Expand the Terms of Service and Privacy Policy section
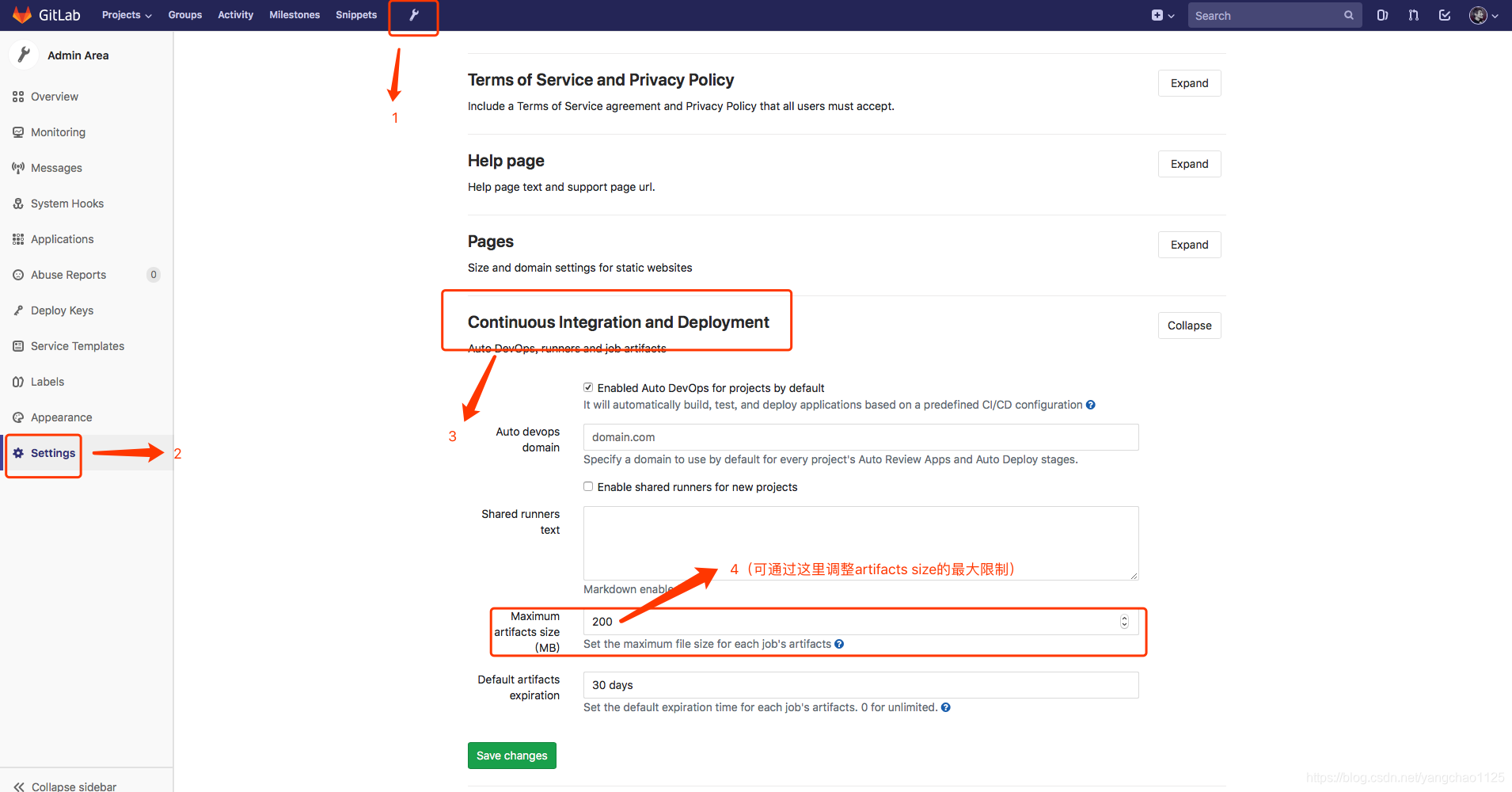The image size is (1512, 792). (1189, 82)
